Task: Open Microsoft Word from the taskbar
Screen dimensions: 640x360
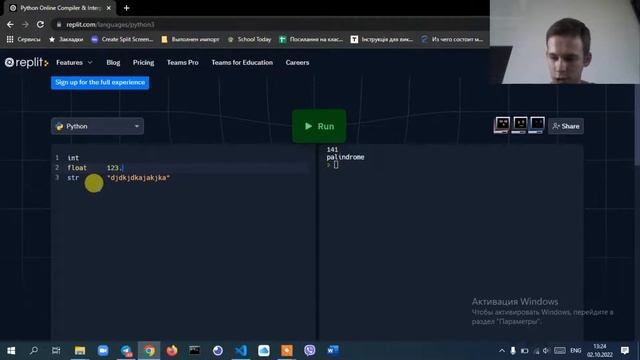Action: pos(333,350)
